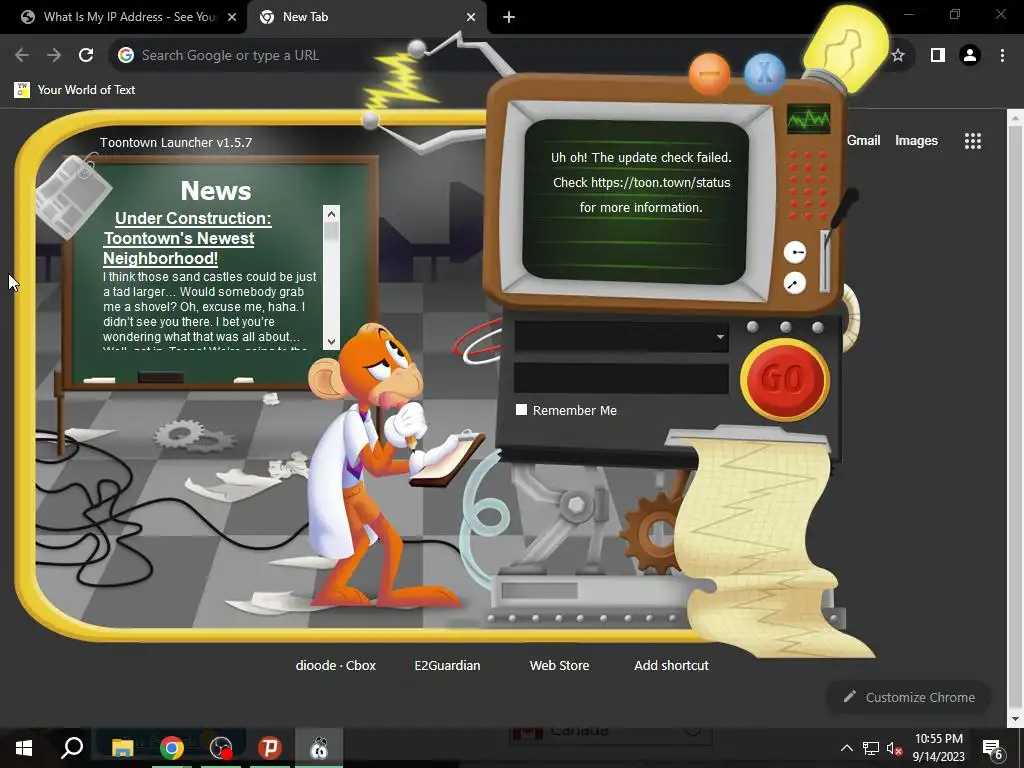Click the Chrome page scrollbar up arrow

coord(1015,119)
